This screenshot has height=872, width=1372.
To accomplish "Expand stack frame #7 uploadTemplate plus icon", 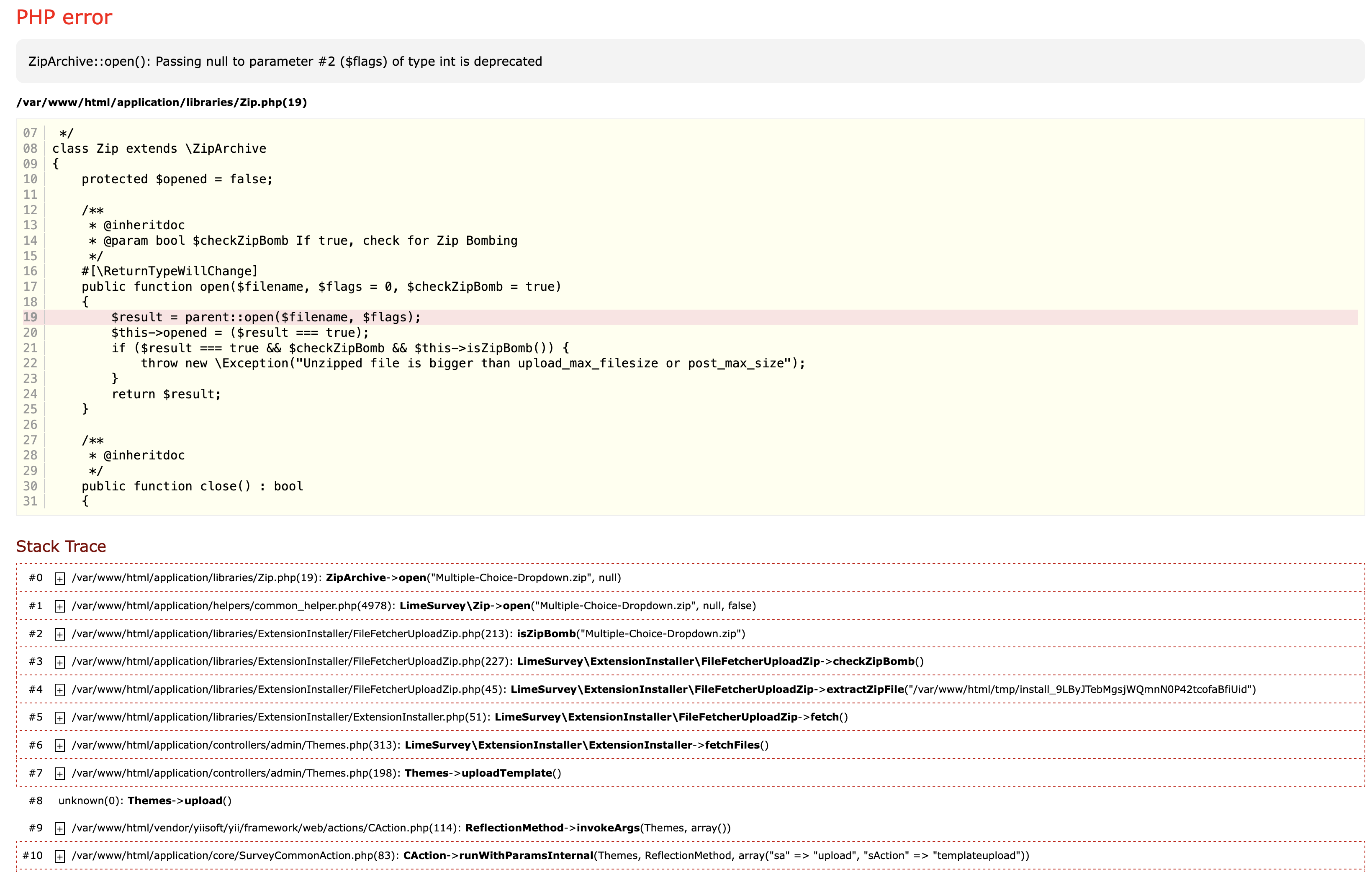I will click(59, 774).
